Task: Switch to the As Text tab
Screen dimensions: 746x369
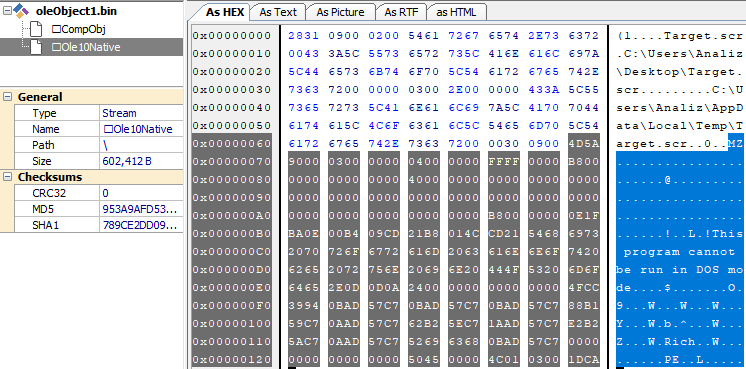Action: click(x=278, y=12)
